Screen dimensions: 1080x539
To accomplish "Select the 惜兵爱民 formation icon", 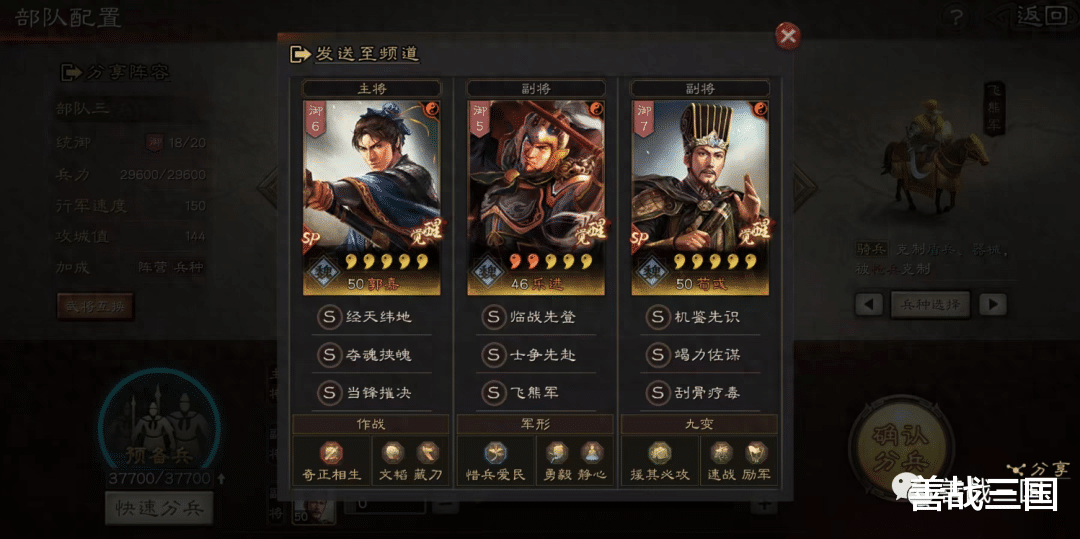I will click(495, 453).
